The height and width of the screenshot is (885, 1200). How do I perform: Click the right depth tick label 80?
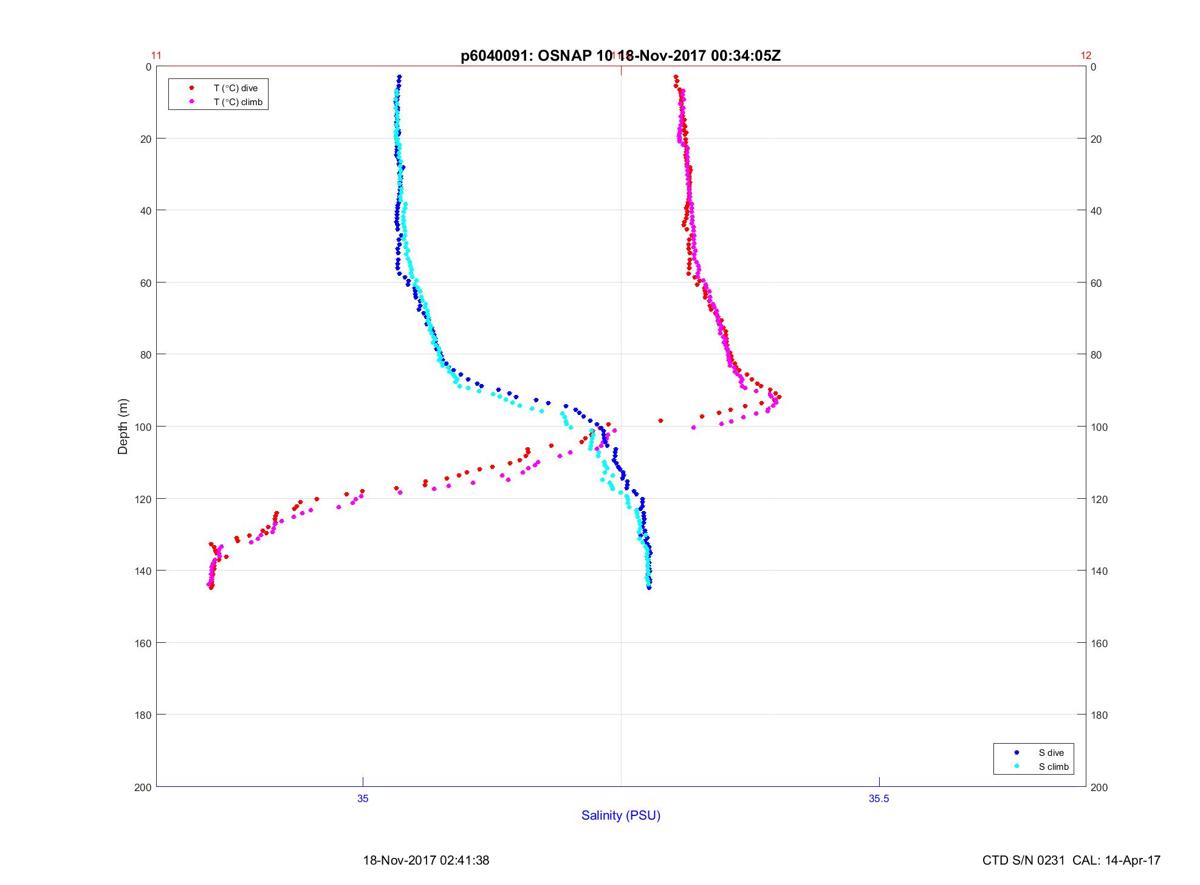tap(1098, 355)
